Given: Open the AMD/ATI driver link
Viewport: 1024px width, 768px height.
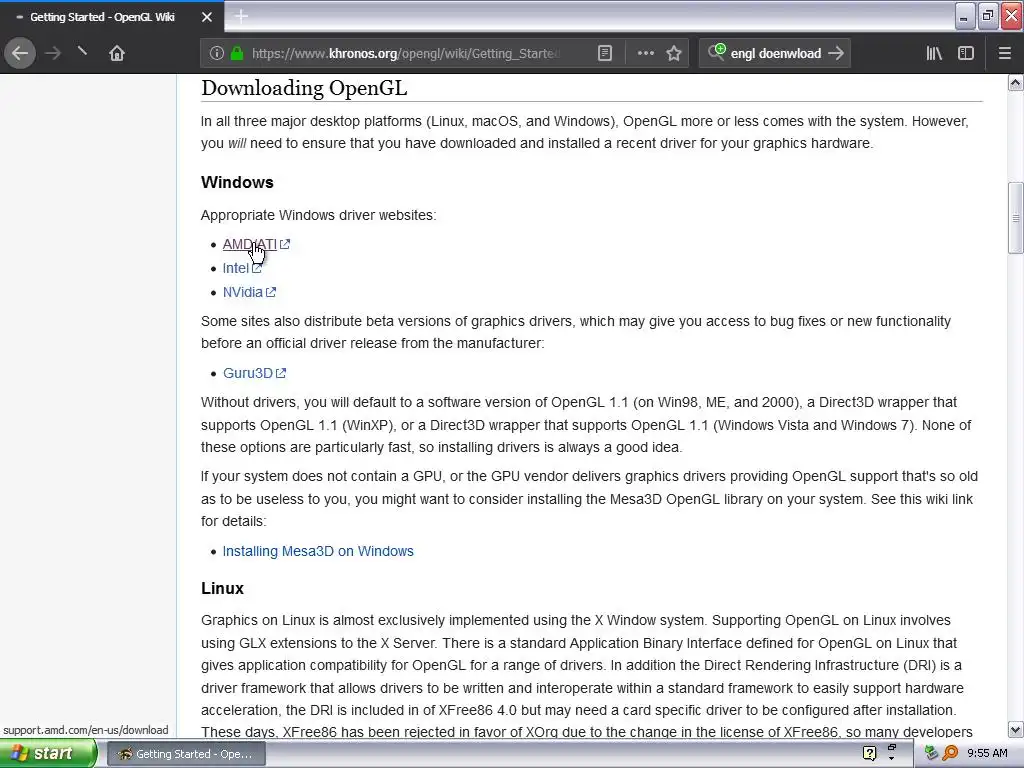Looking at the screenshot, I should point(249,244).
